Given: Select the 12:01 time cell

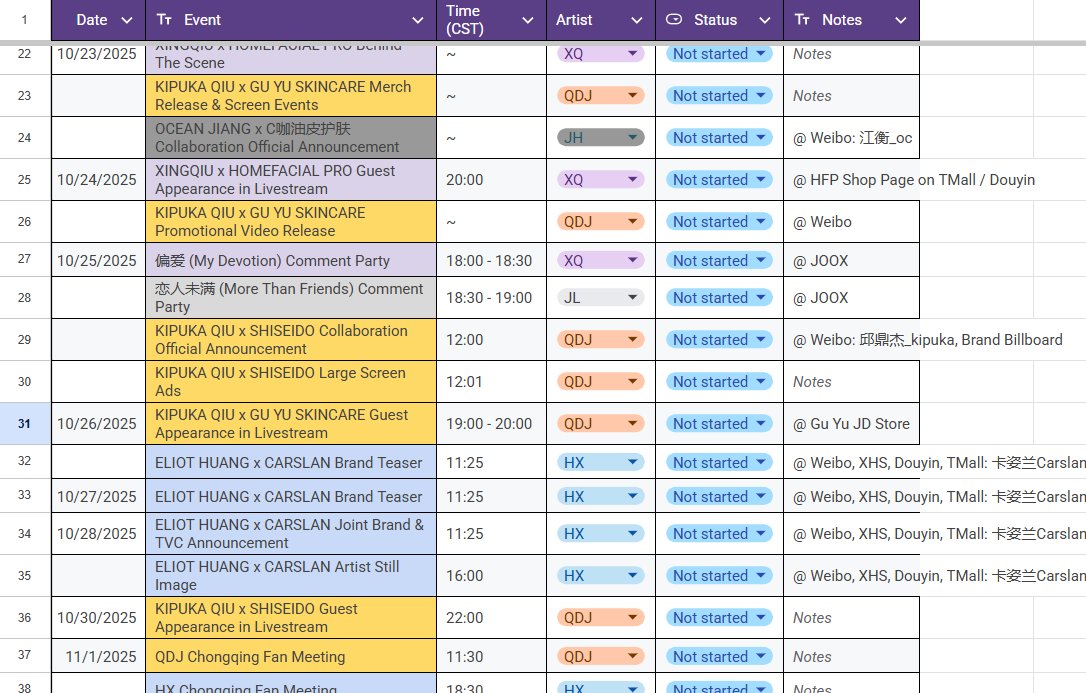Looking at the screenshot, I should tap(492, 381).
